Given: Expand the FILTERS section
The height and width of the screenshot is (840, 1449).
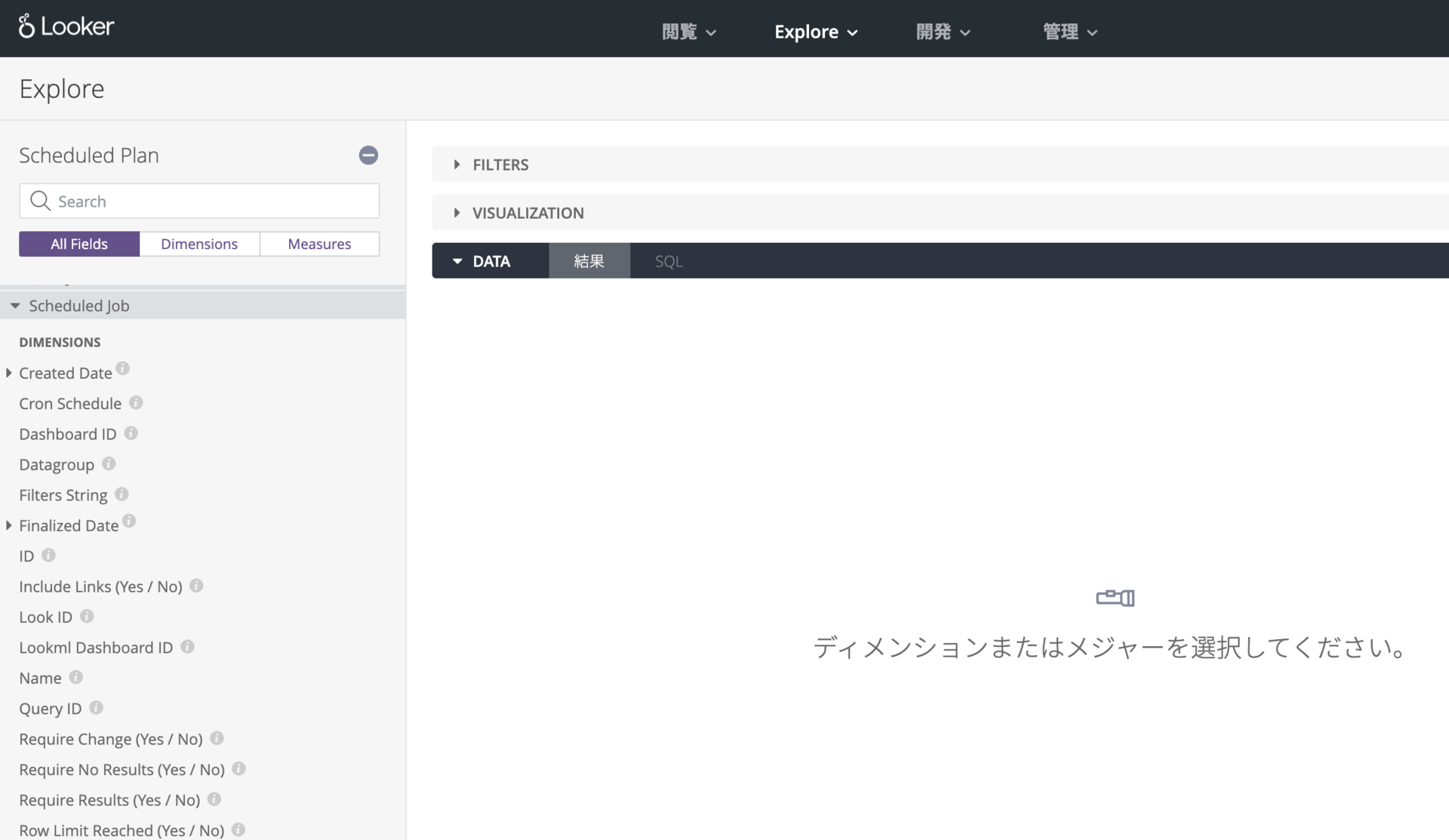Looking at the screenshot, I should point(500,165).
